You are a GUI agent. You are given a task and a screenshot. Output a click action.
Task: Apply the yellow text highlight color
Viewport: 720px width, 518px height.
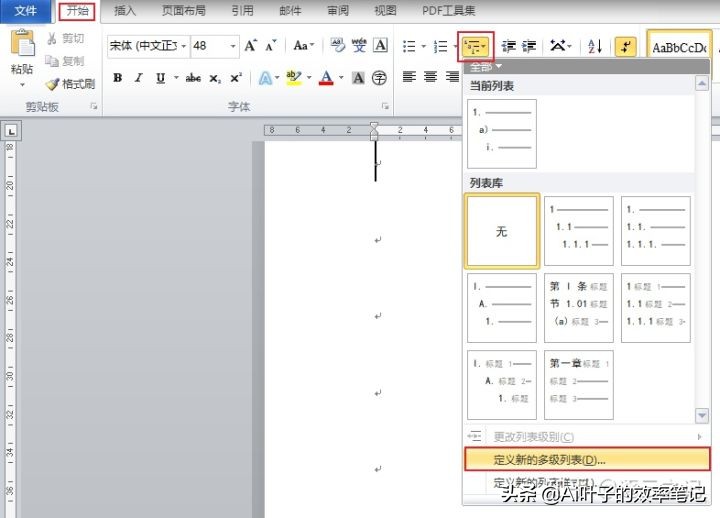tap(293, 78)
